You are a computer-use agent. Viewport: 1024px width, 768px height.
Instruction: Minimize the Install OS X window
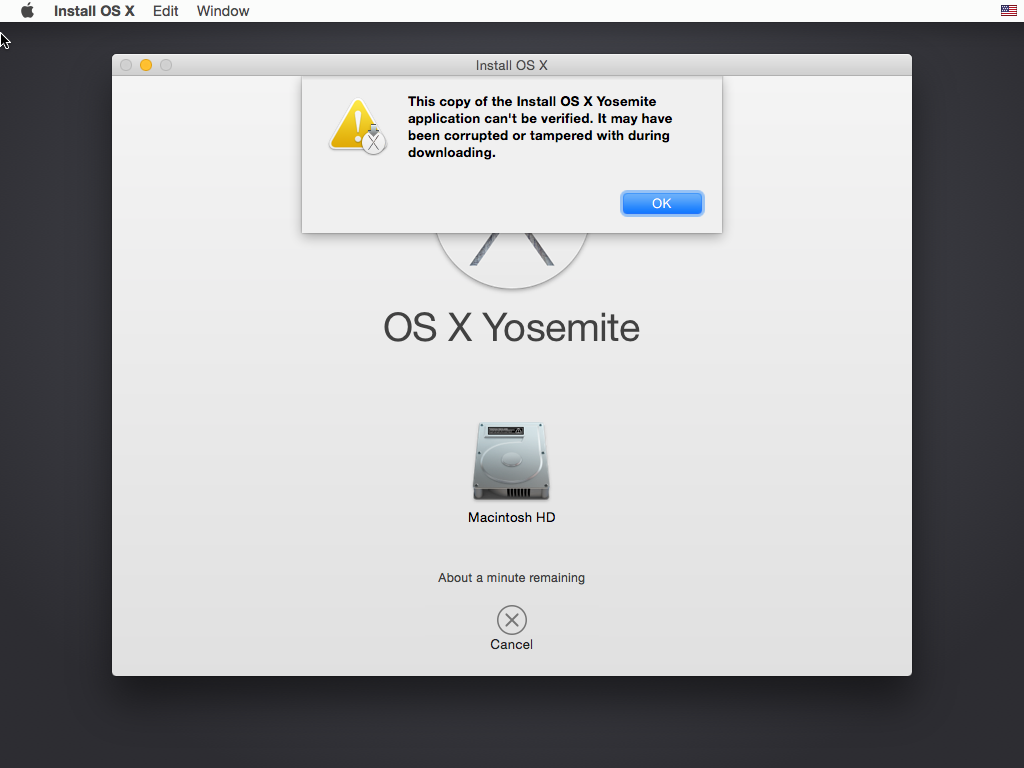[146, 65]
